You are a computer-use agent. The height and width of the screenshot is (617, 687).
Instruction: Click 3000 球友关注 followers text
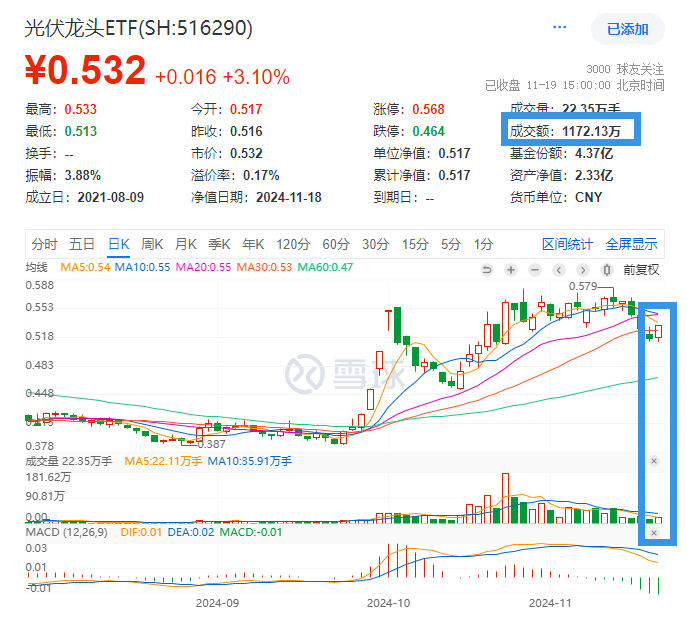625,69
